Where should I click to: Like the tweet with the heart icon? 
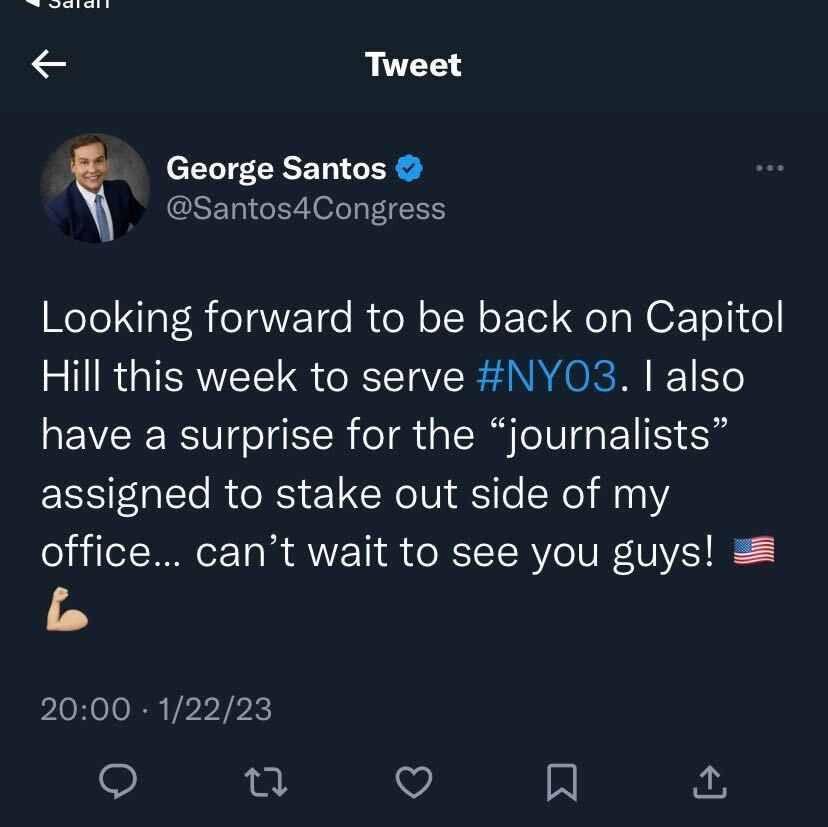click(x=414, y=782)
